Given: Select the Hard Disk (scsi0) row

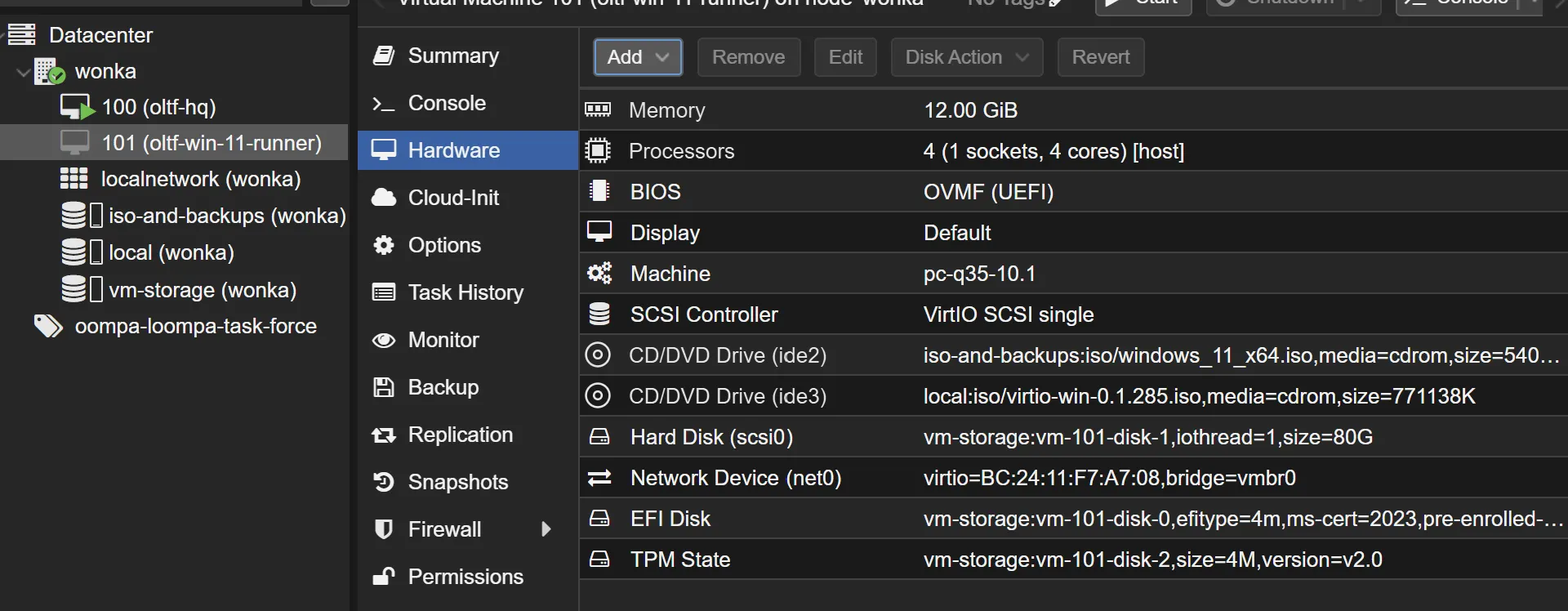Looking at the screenshot, I should (1073, 436).
